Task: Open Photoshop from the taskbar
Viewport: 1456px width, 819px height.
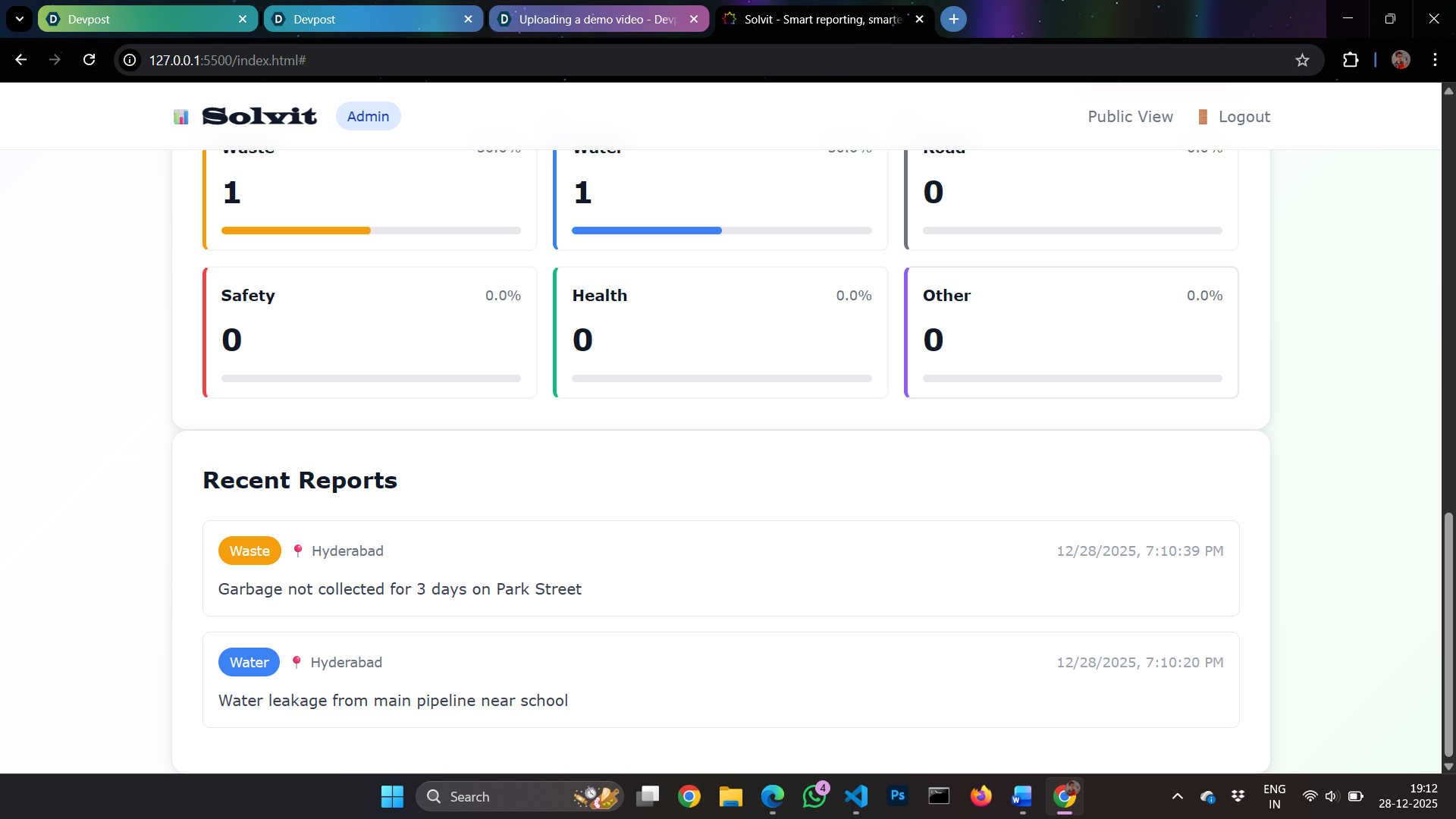Action: [897, 796]
